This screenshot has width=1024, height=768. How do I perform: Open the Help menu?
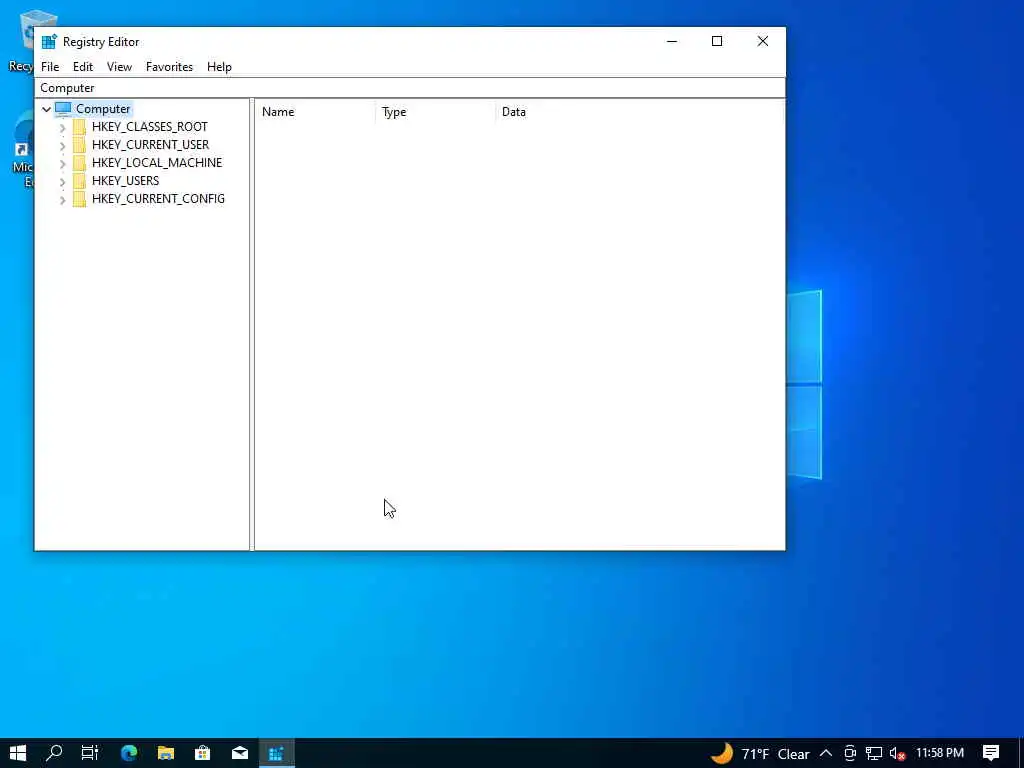219,67
